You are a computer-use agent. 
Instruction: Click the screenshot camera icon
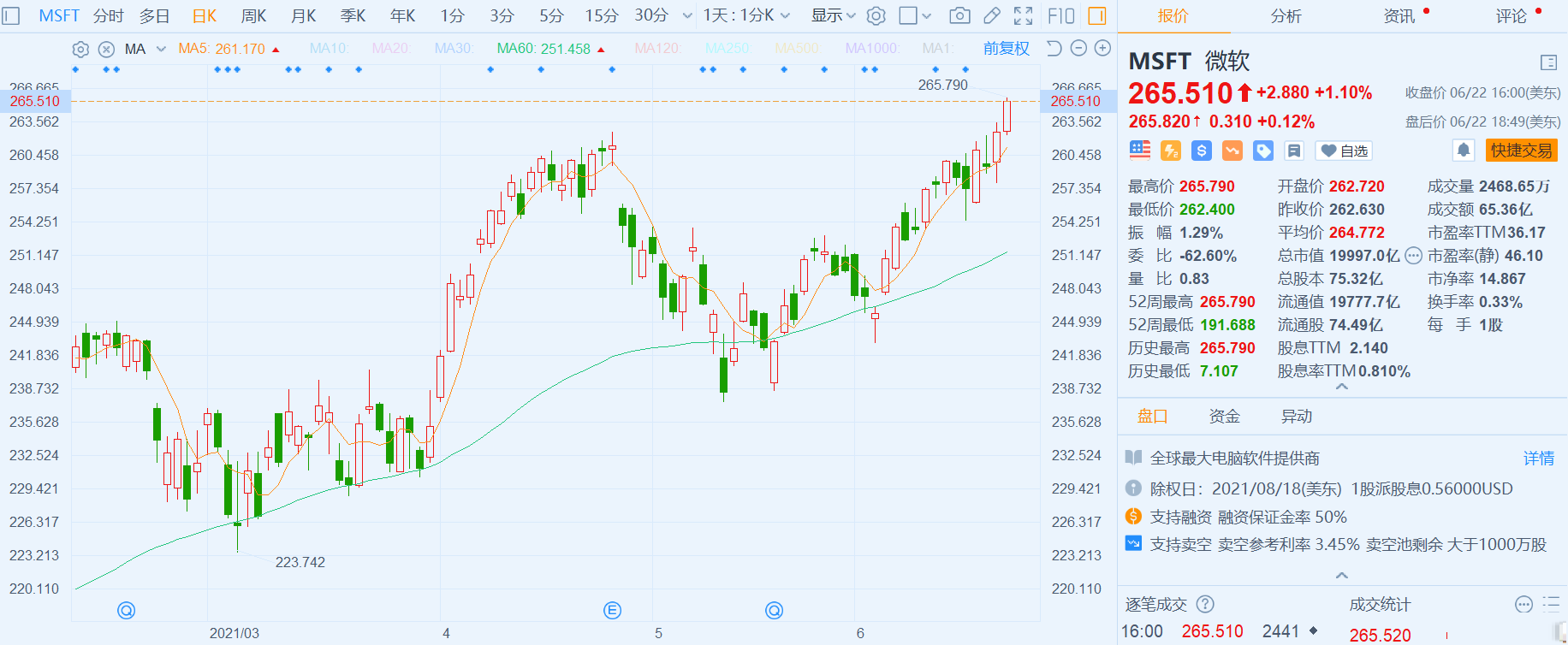coord(960,15)
